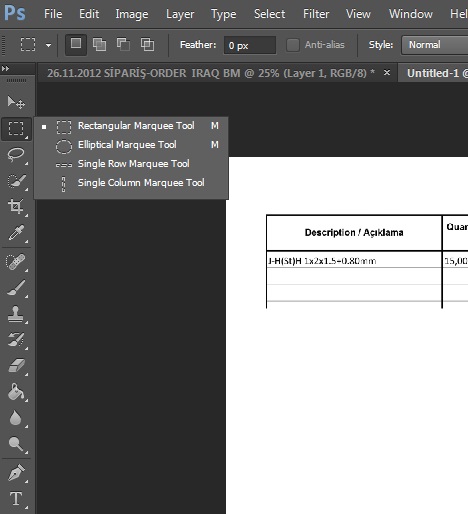
Task: Choose Add to selection mode icon
Action: pyautogui.click(x=99, y=44)
